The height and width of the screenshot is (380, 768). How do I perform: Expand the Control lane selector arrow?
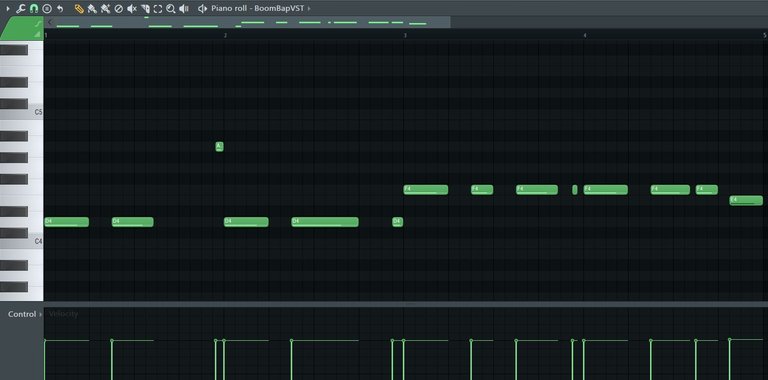(x=40, y=314)
